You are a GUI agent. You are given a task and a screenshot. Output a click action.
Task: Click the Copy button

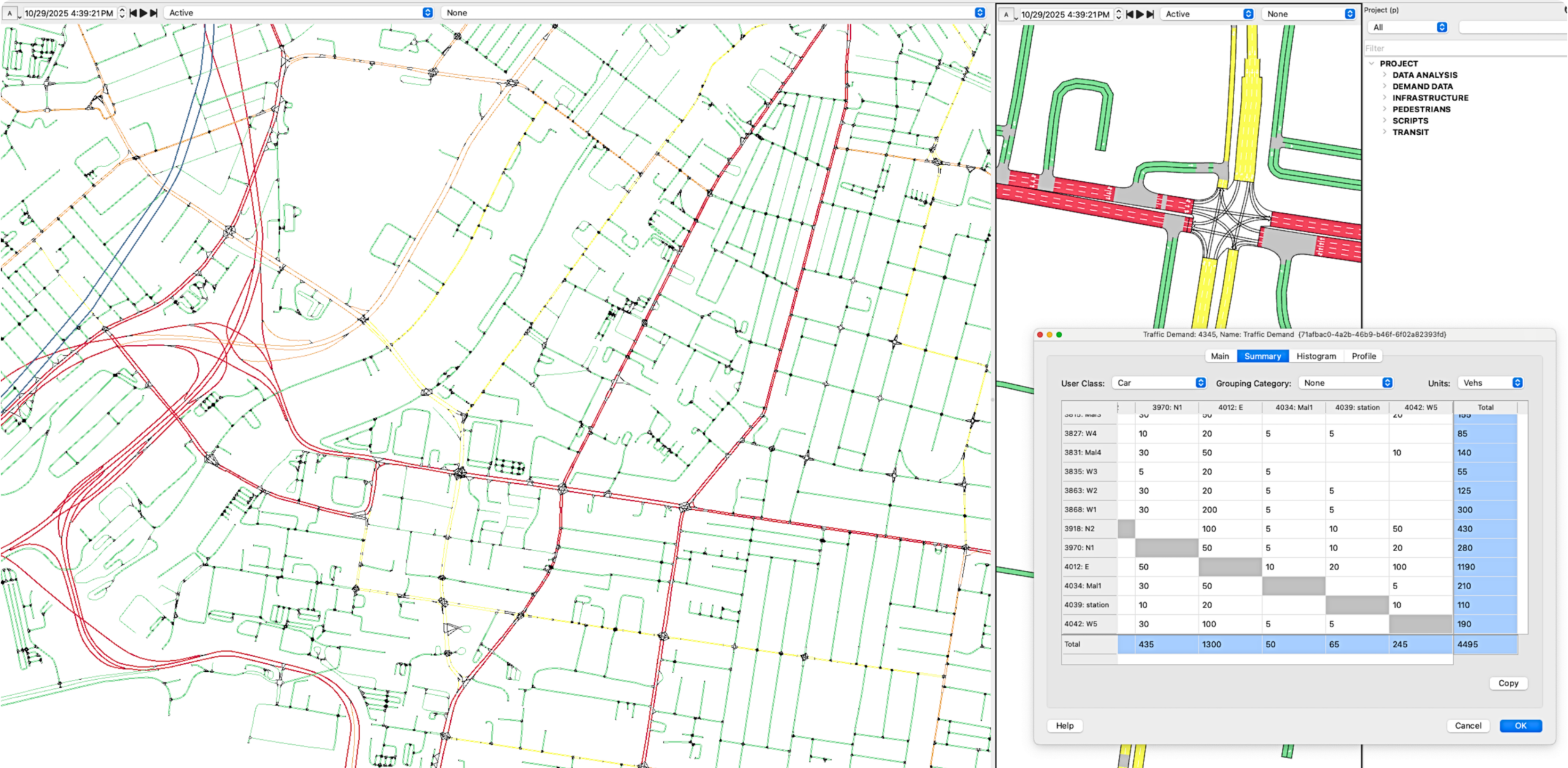point(1508,683)
